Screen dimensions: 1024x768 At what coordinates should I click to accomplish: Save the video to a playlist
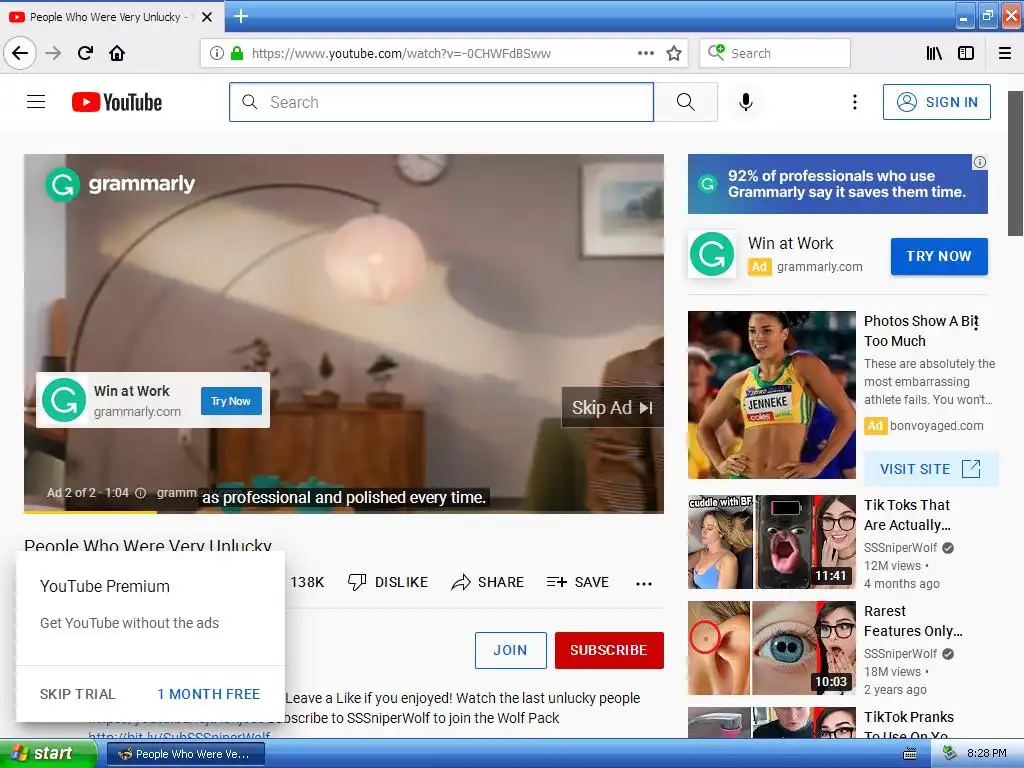click(577, 582)
